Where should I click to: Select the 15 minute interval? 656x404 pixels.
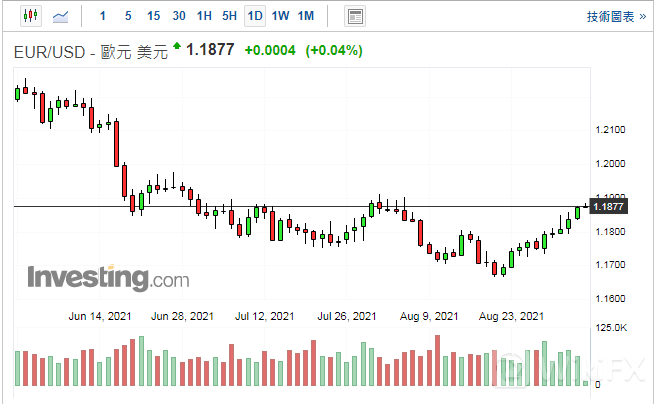[x=153, y=16]
